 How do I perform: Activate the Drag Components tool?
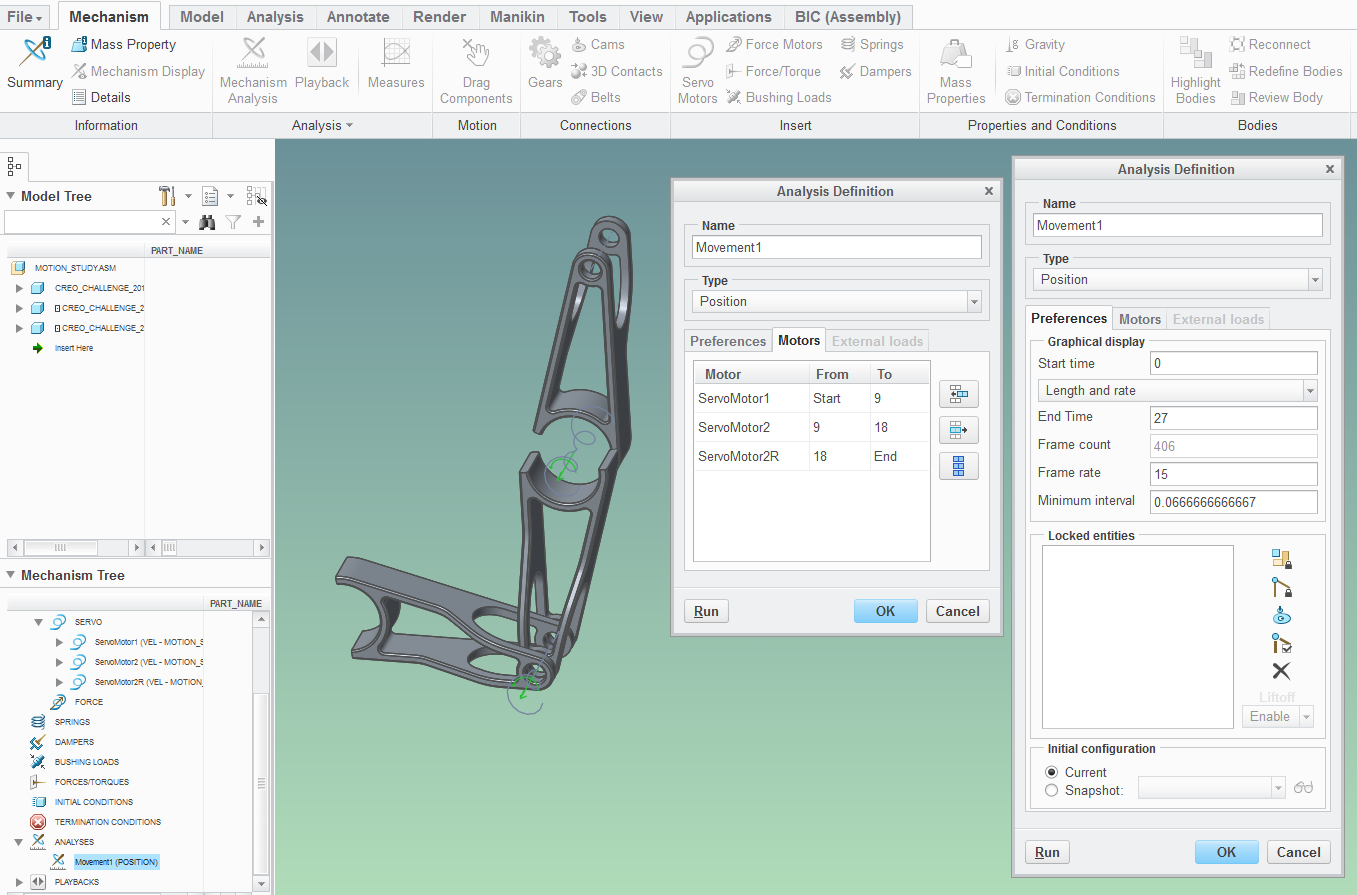(x=476, y=68)
